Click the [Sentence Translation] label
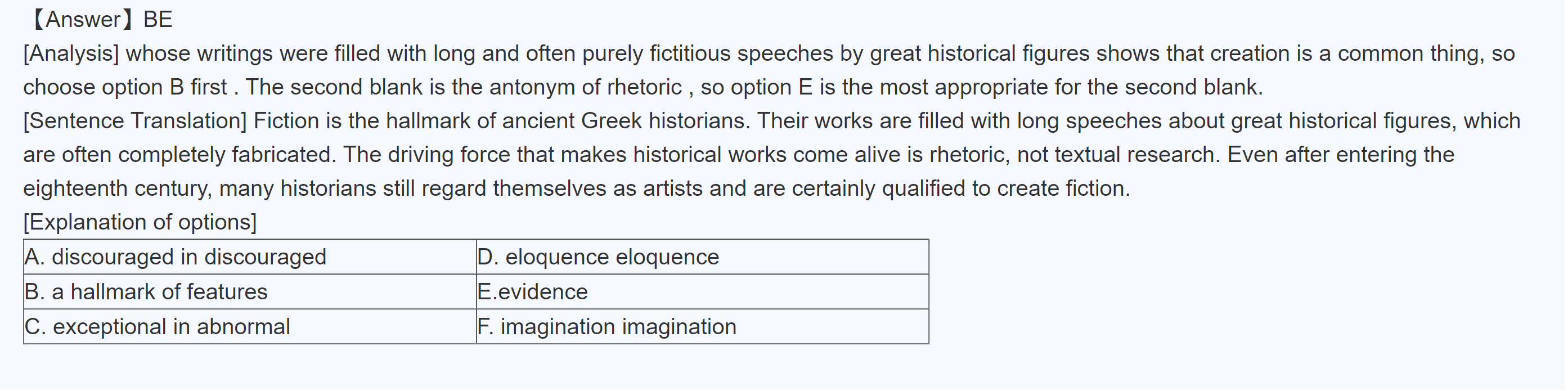The image size is (1568, 391). (135, 120)
